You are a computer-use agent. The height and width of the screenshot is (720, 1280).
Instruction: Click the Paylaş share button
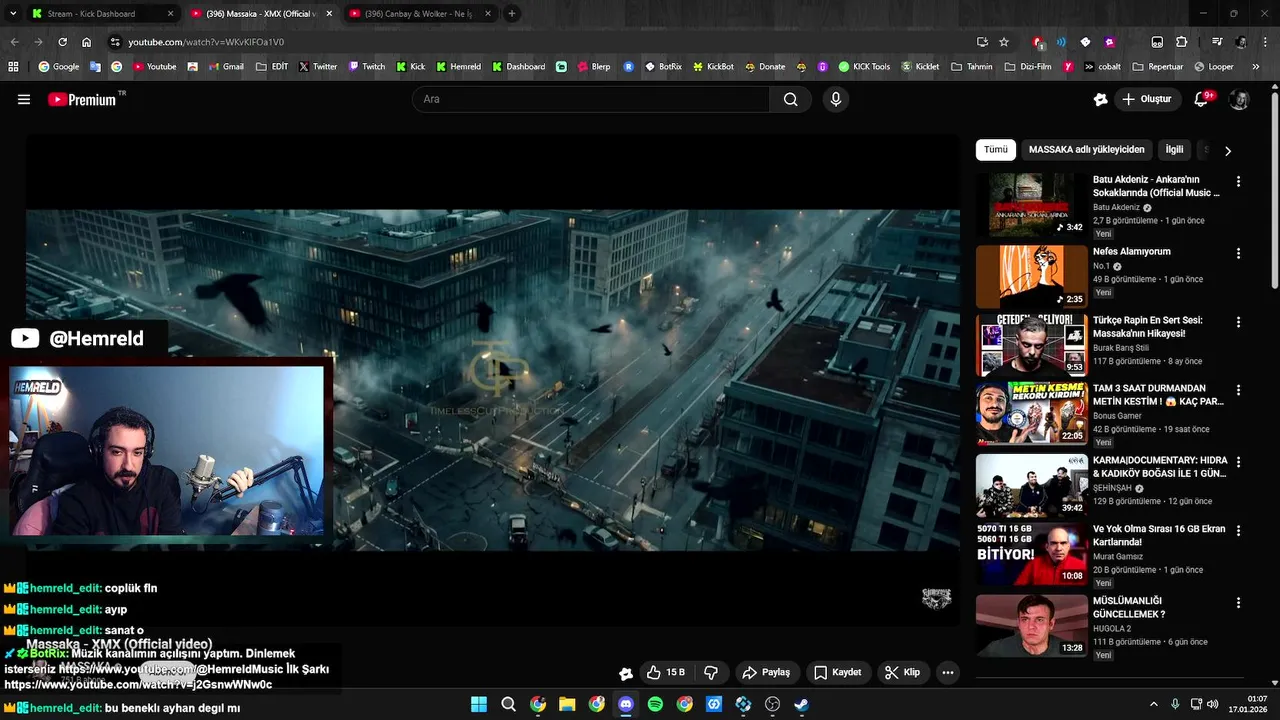[766, 672]
